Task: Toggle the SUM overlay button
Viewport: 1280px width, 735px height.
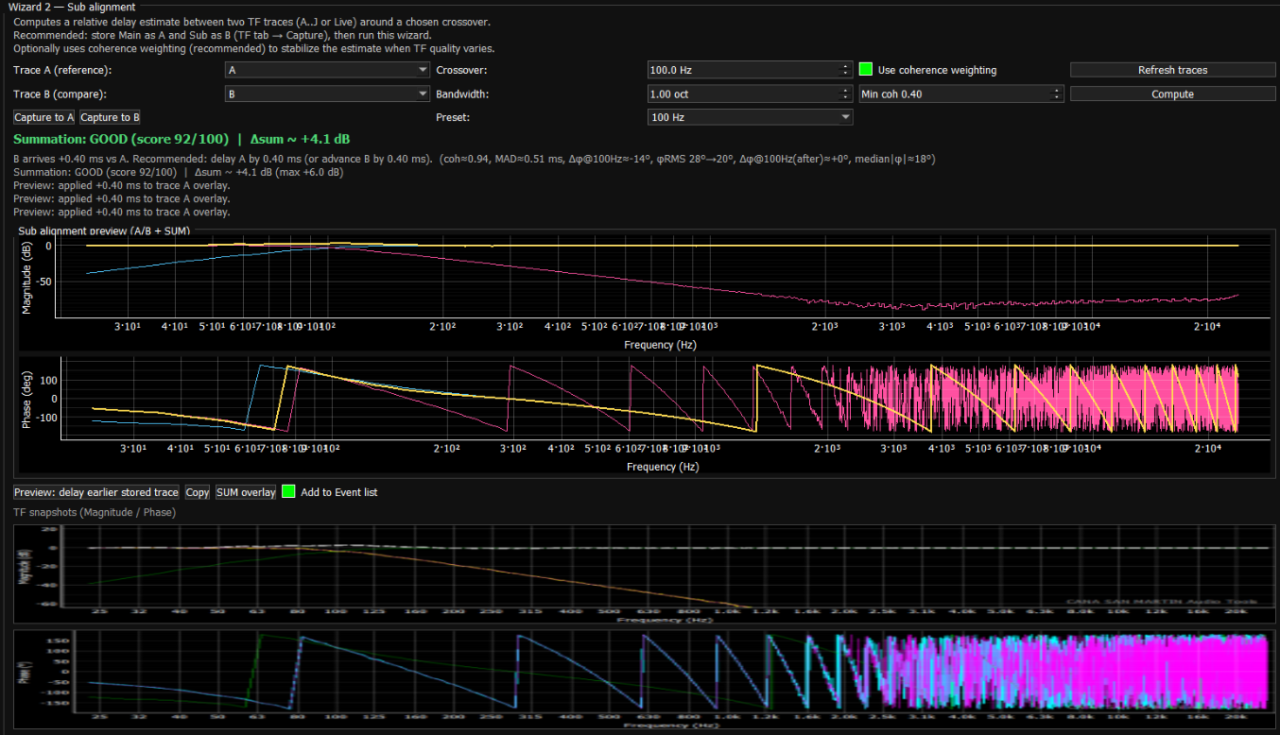Action: (245, 492)
